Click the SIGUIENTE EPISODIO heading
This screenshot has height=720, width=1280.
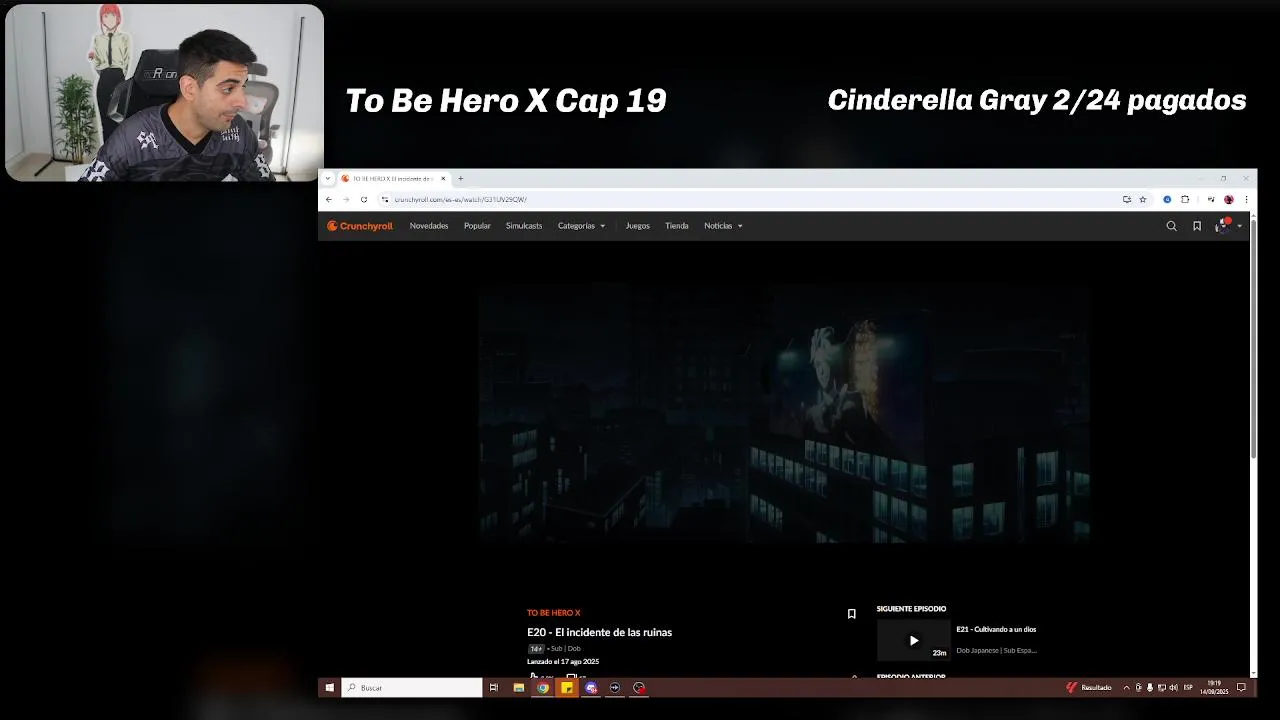pyautogui.click(x=911, y=609)
